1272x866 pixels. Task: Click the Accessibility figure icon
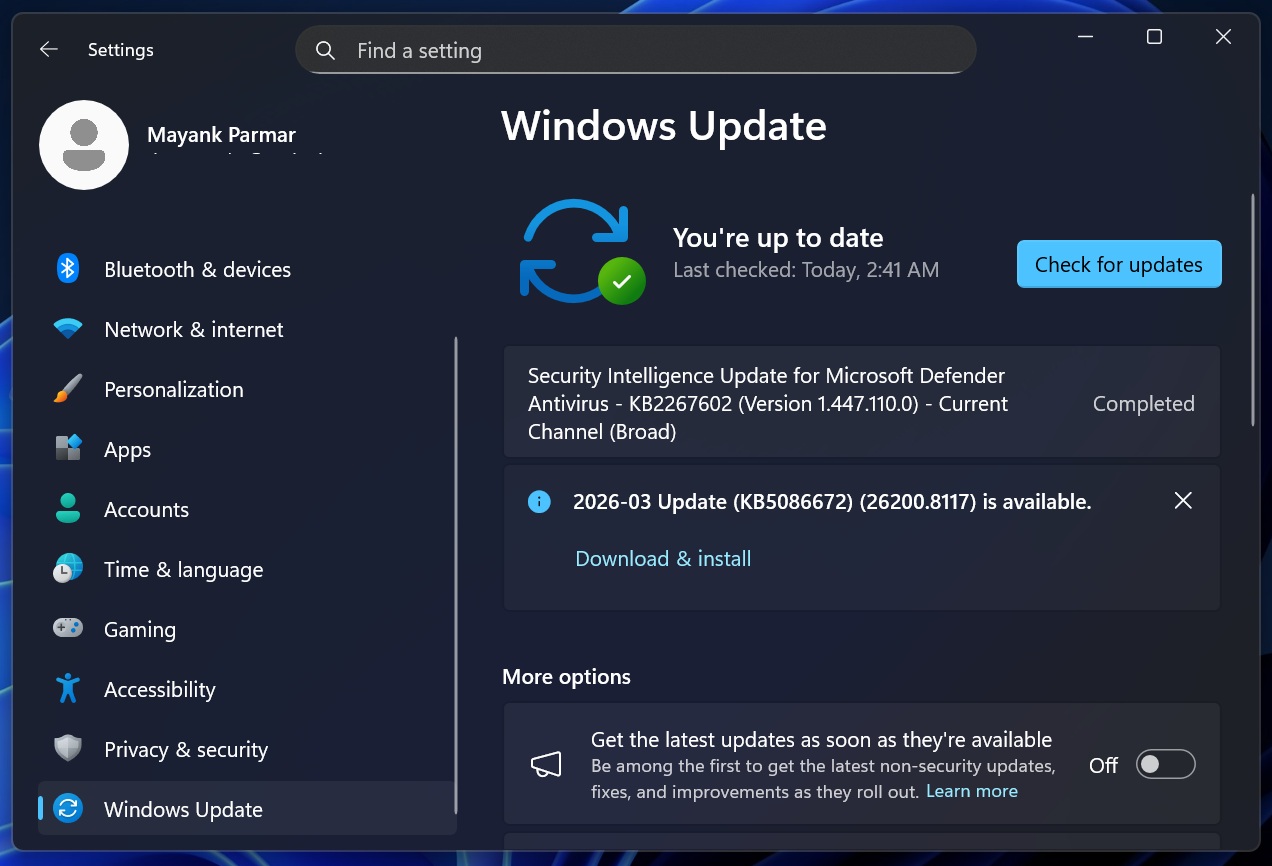coord(68,689)
